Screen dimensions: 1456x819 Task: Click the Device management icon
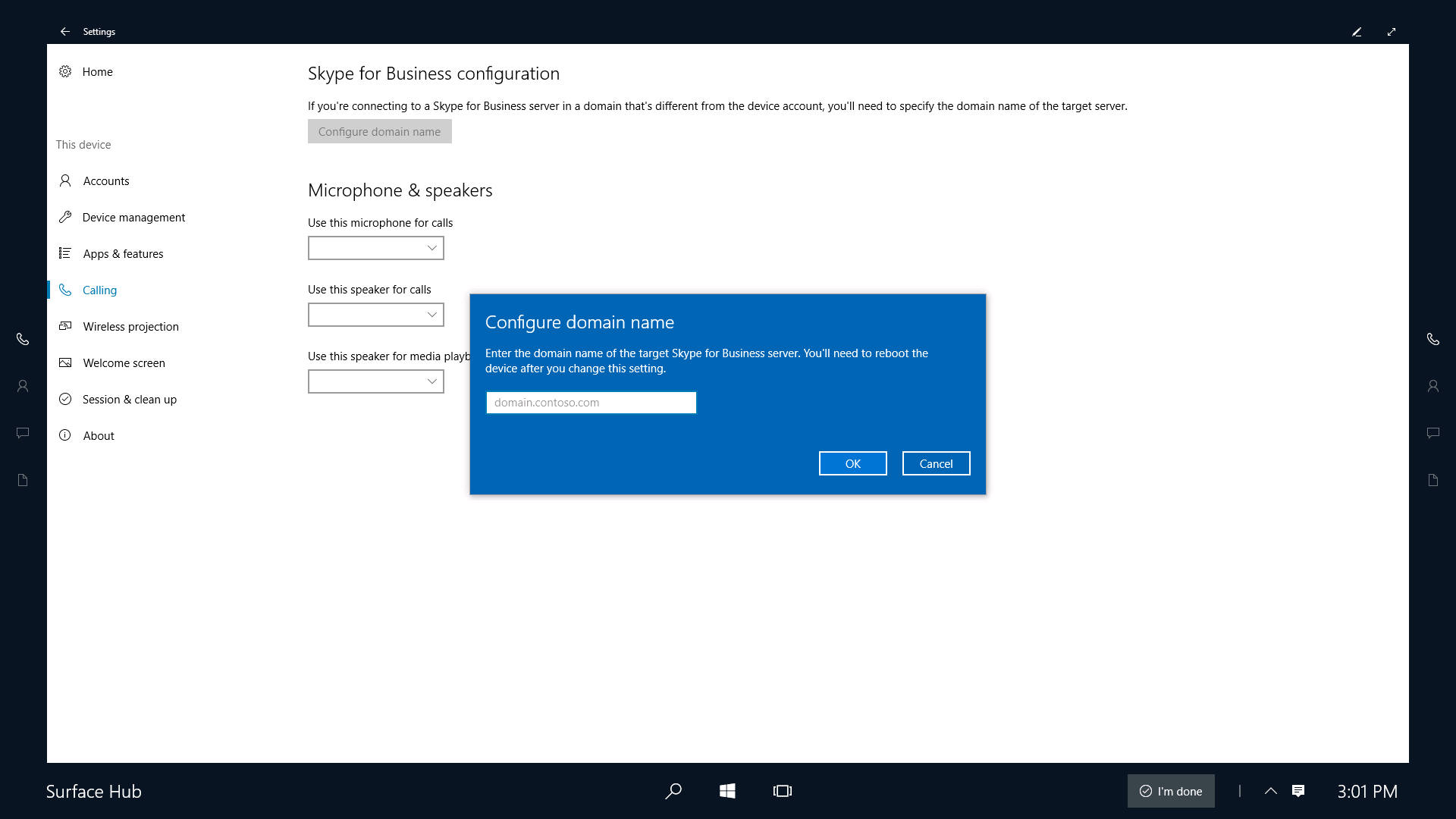point(67,217)
